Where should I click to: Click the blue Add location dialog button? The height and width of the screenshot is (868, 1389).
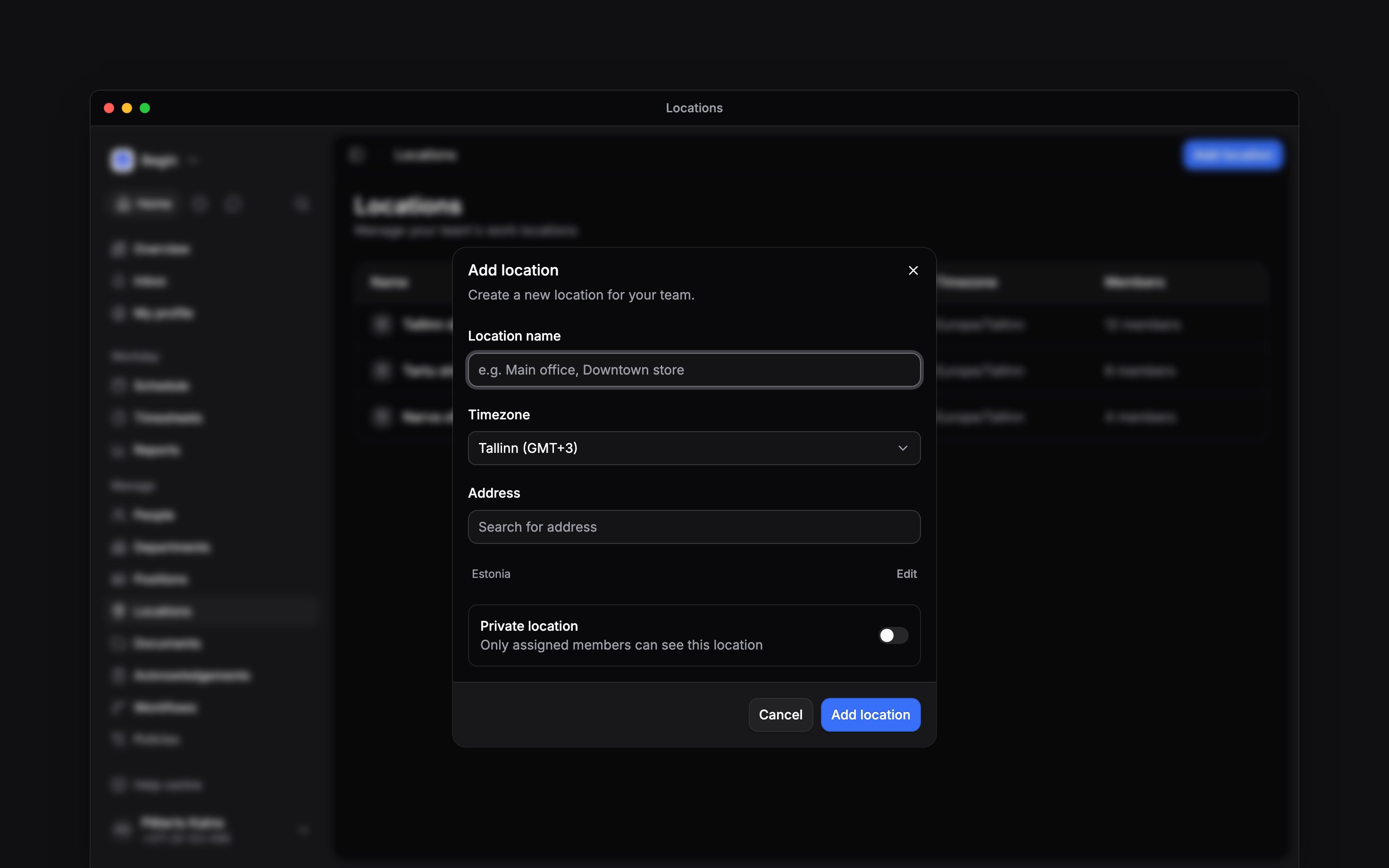pyautogui.click(x=870, y=715)
